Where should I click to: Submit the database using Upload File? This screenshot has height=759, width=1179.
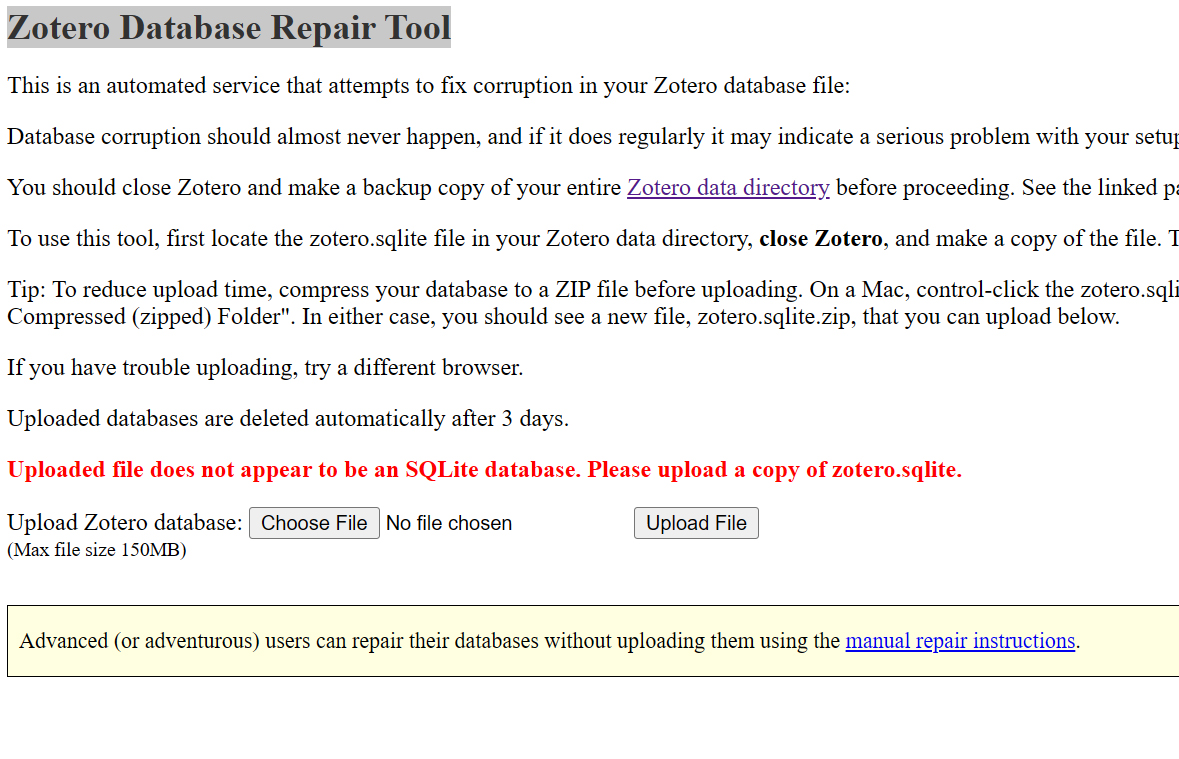[695, 522]
